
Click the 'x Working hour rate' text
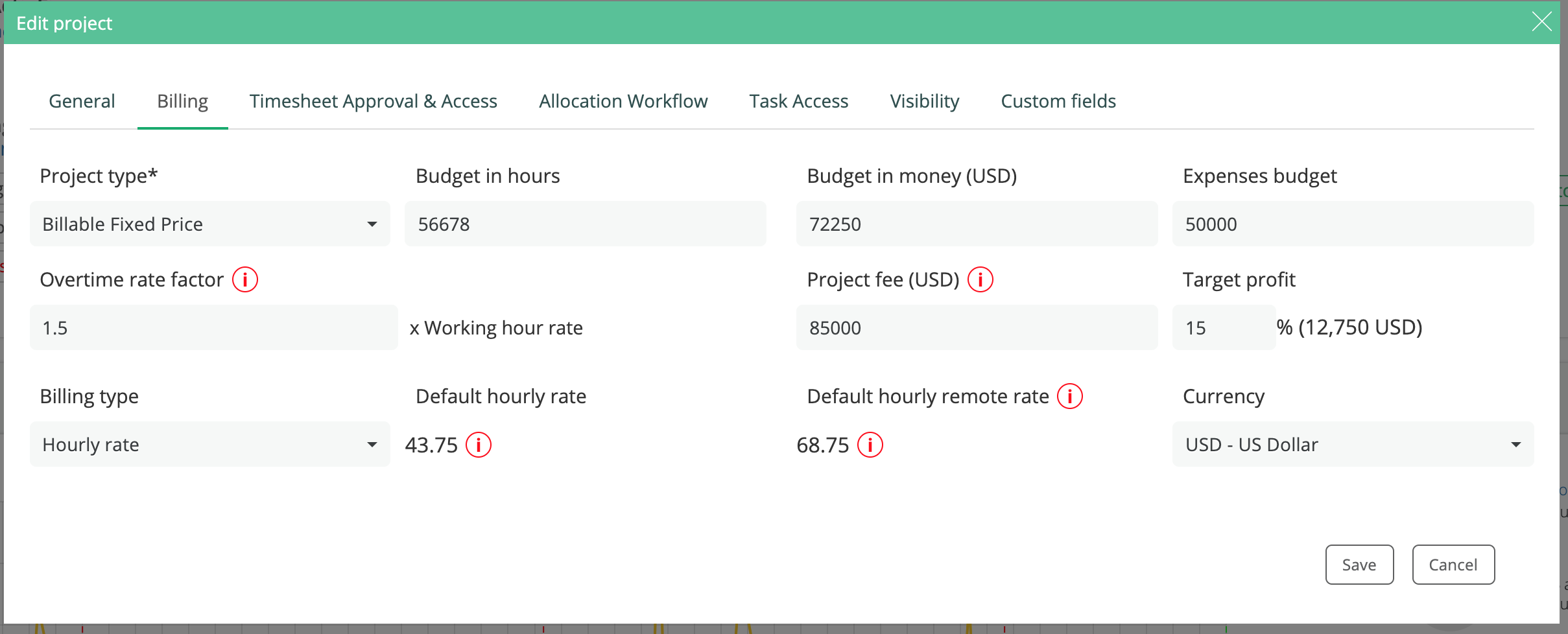[x=496, y=328]
